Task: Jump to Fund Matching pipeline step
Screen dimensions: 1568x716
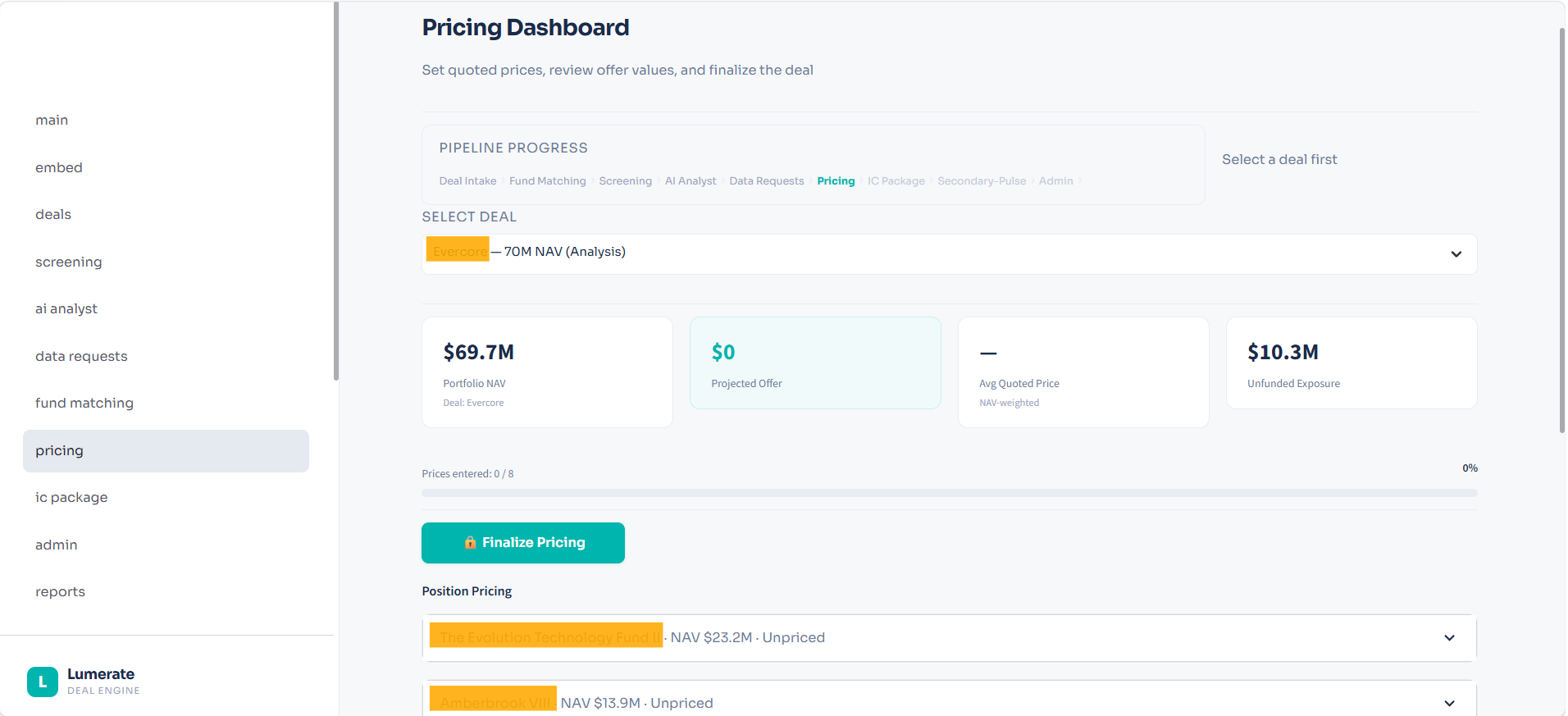Action: click(x=548, y=181)
